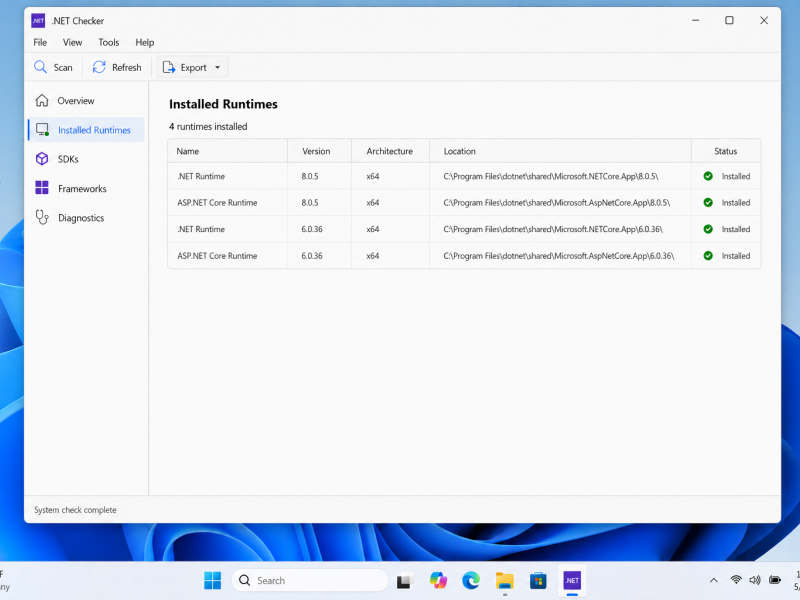
Task: Open the Help menu
Action: pos(144,42)
